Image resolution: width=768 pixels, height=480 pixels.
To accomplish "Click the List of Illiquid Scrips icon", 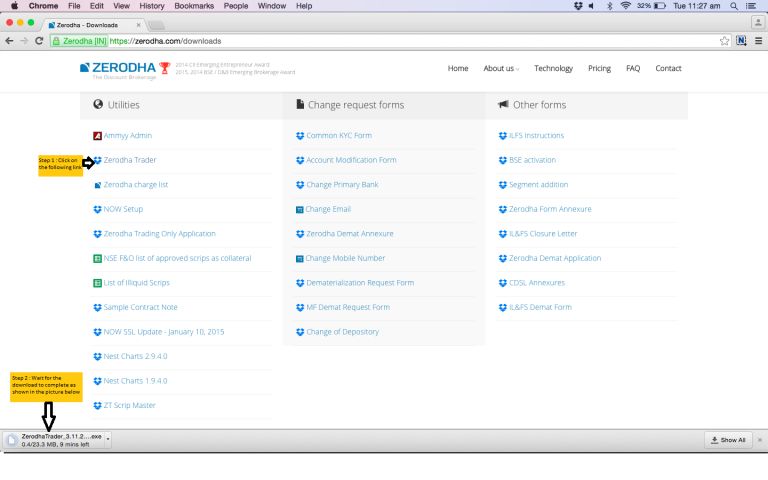I will pyautogui.click(x=97, y=283).
